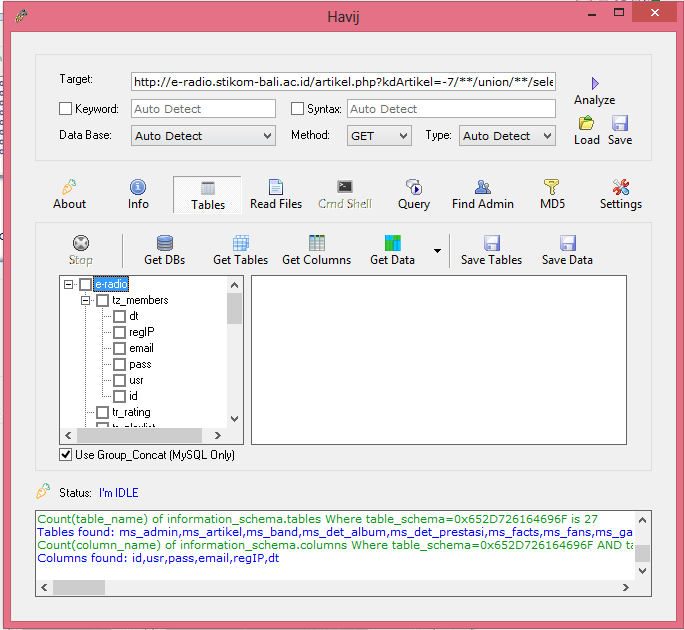Open the Method GET dropdown
This screenshot has width=684, height=630.
[379, 136]
